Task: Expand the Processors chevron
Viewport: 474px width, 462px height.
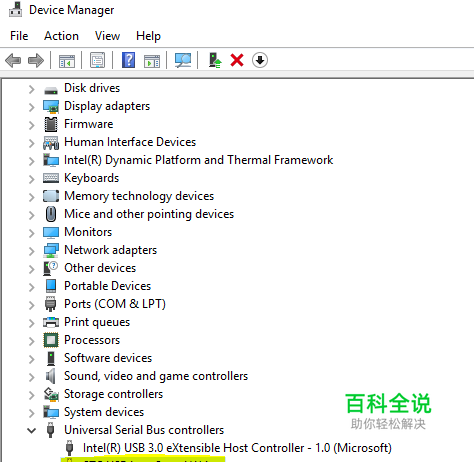Action: (x=31, y=341)
